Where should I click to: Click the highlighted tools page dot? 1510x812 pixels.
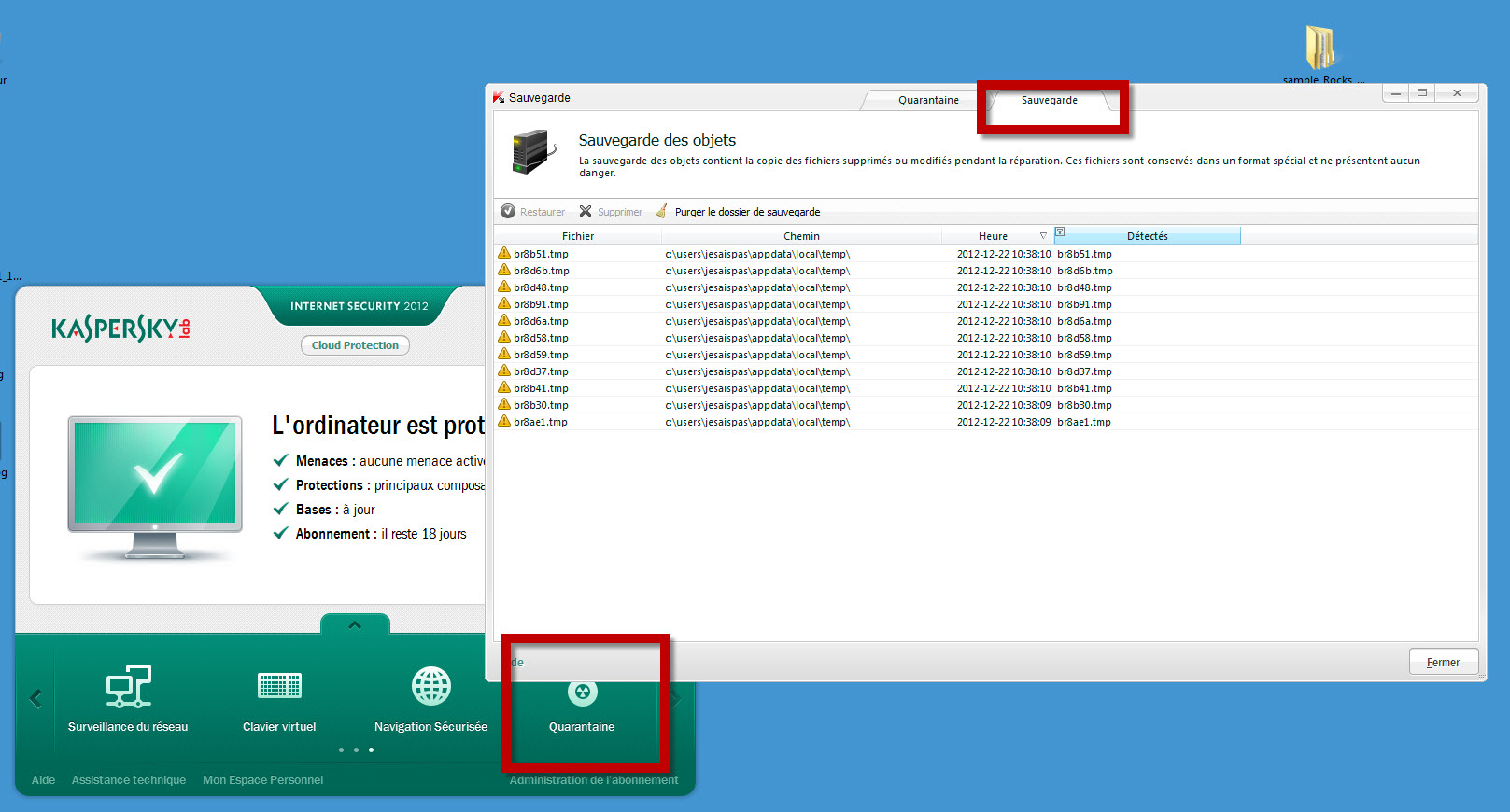pos(371,749)
